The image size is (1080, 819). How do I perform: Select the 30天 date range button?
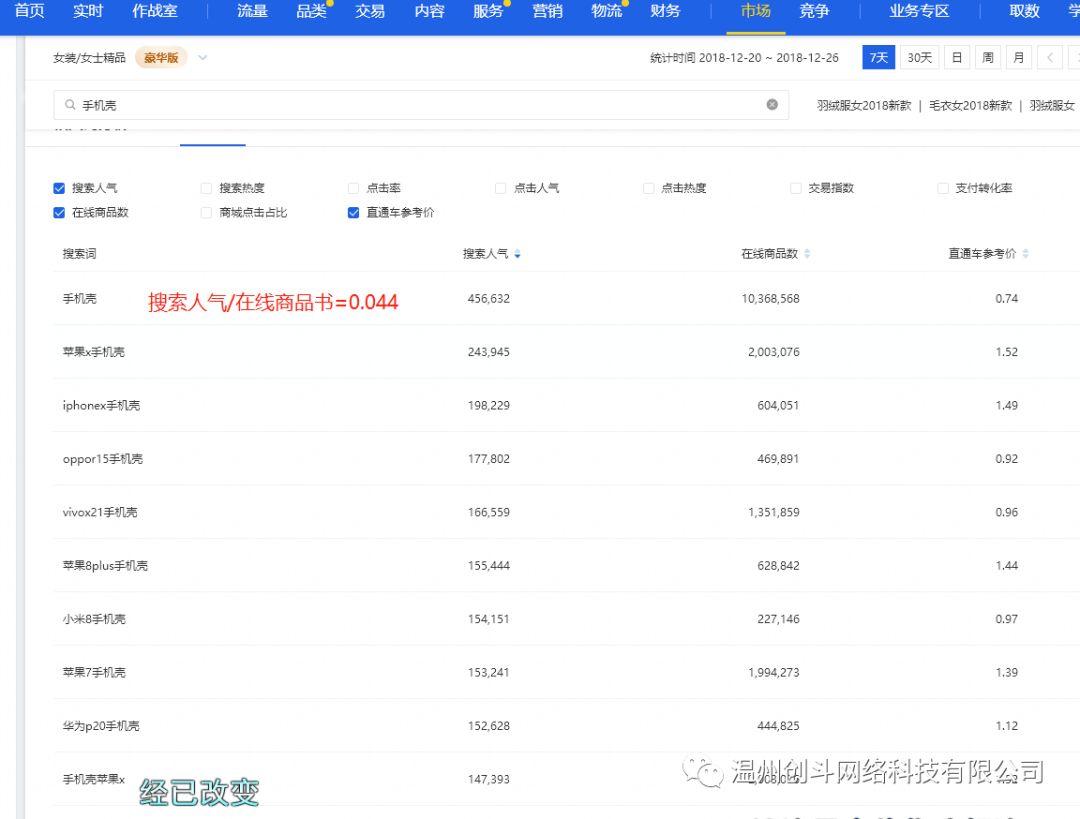(x=920, y=58)
